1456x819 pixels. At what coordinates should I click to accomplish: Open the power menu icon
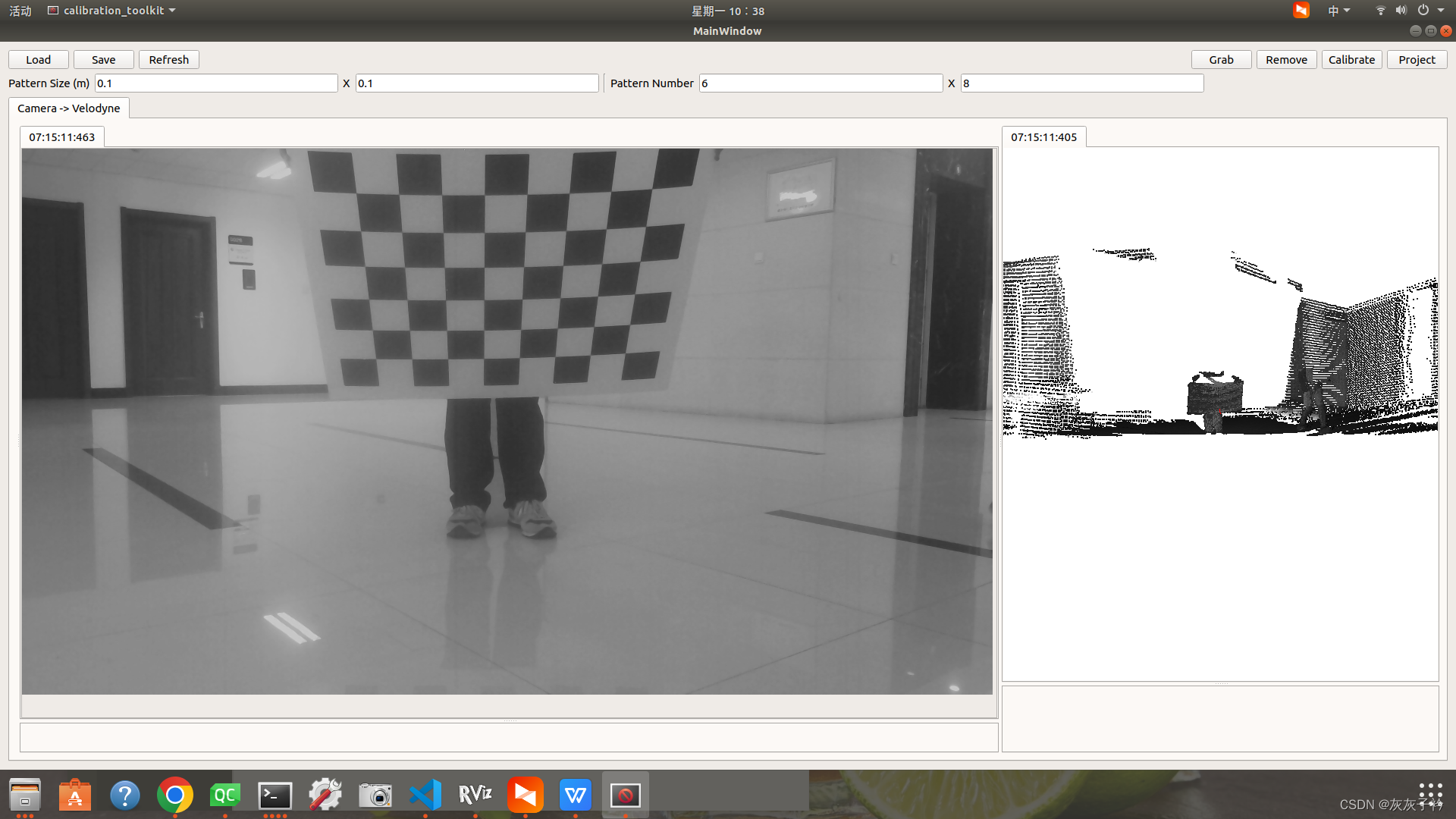tap(1423, 11)
